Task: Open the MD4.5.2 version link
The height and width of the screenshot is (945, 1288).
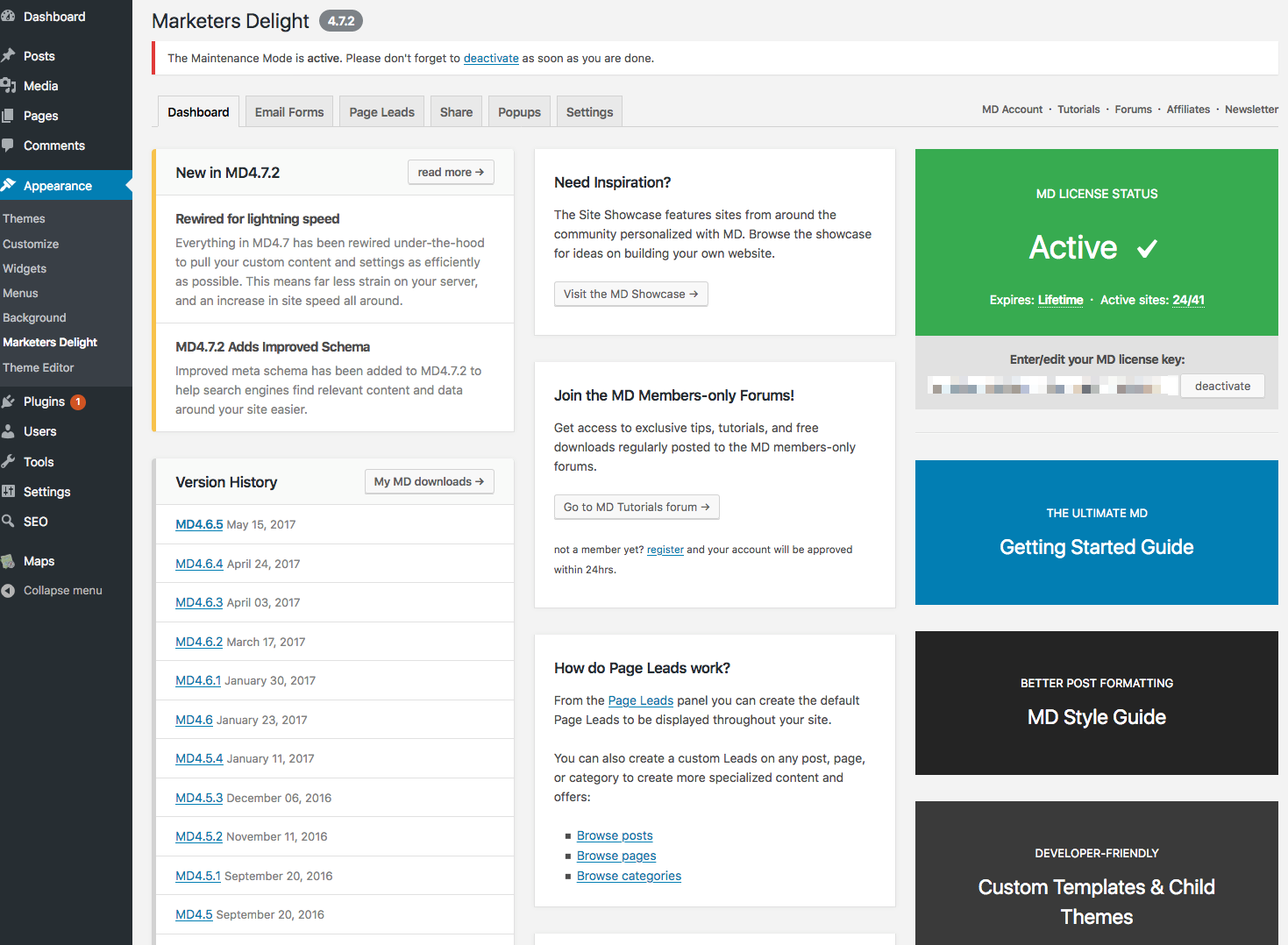Action: [x=199, y=836]
